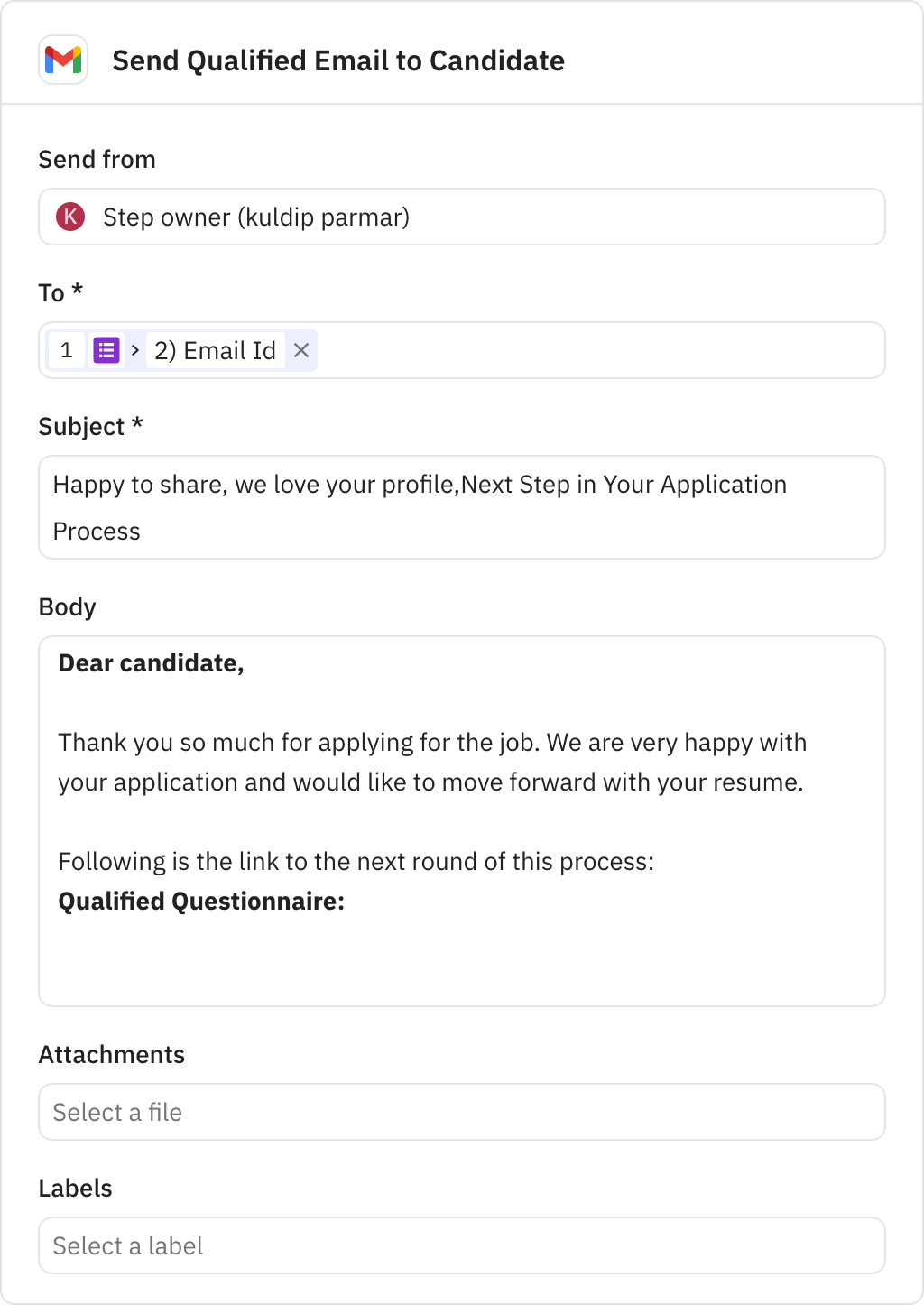The image size is (924, 1305).
Task: Click the '1' step chip in the To field
Action: pyautogui.click(x=66, y=350)
